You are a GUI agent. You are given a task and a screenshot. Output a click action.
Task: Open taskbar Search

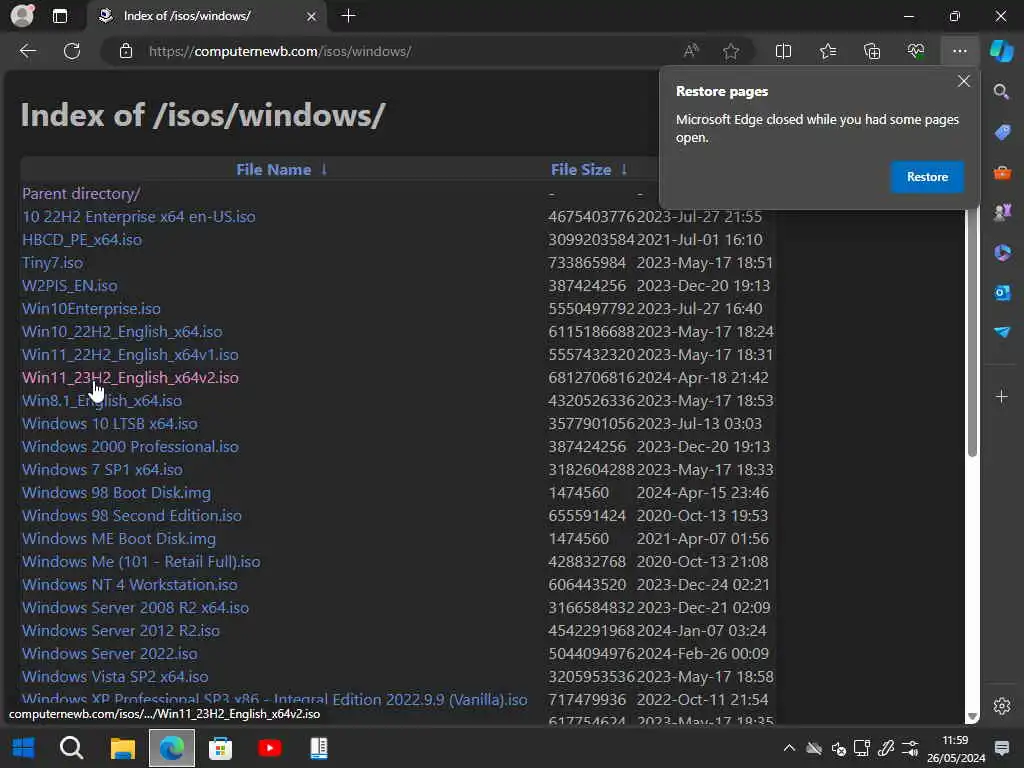tap(71, 748)
